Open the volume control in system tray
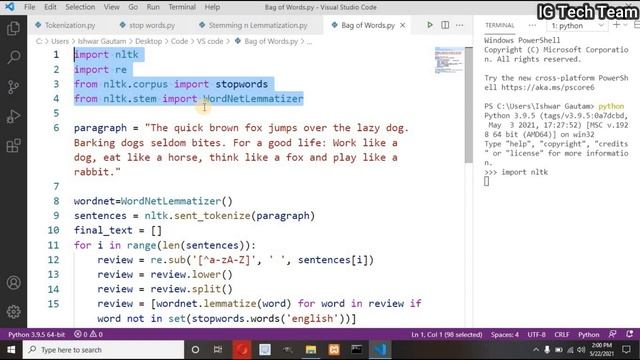 pyautogui.click(x=581, y=350)
